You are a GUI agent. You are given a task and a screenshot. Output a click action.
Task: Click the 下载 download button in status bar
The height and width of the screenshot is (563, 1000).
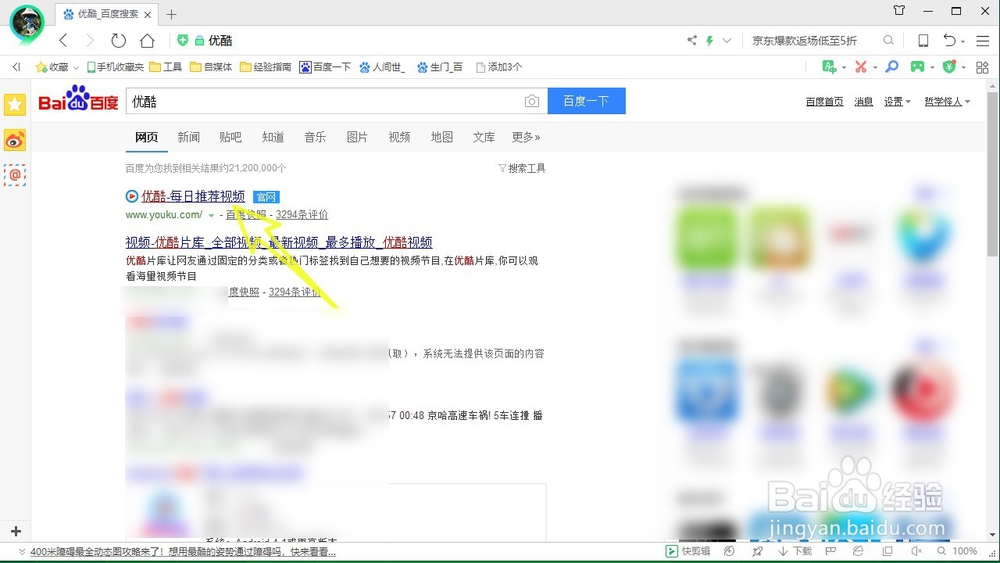tap(795, 551)
